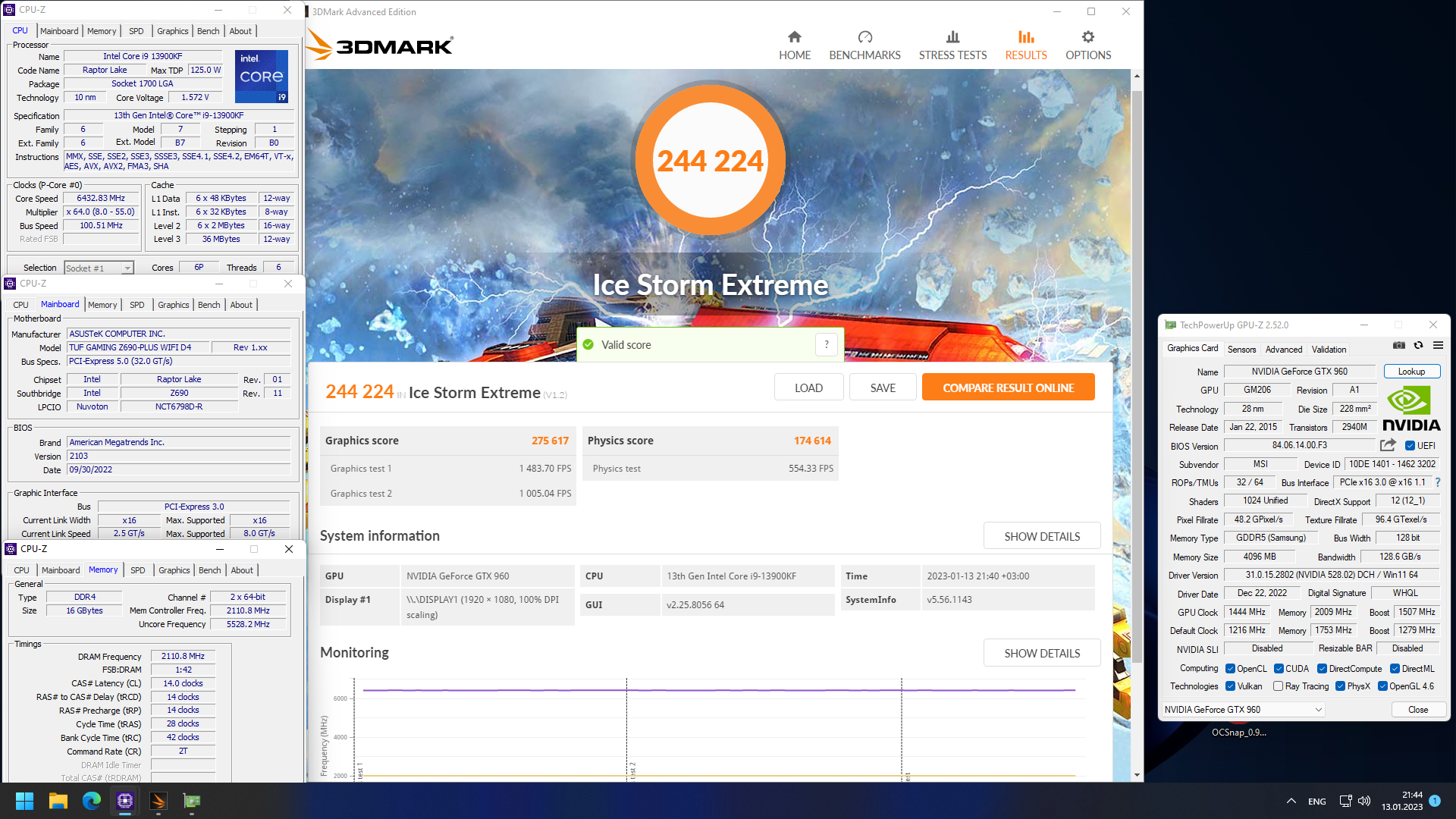Image resolution: width=1456 pixels, height=819 pixels.
Task: Switch to the Mainboard tab in the top CPU-Z window
Action: (59, 31)
